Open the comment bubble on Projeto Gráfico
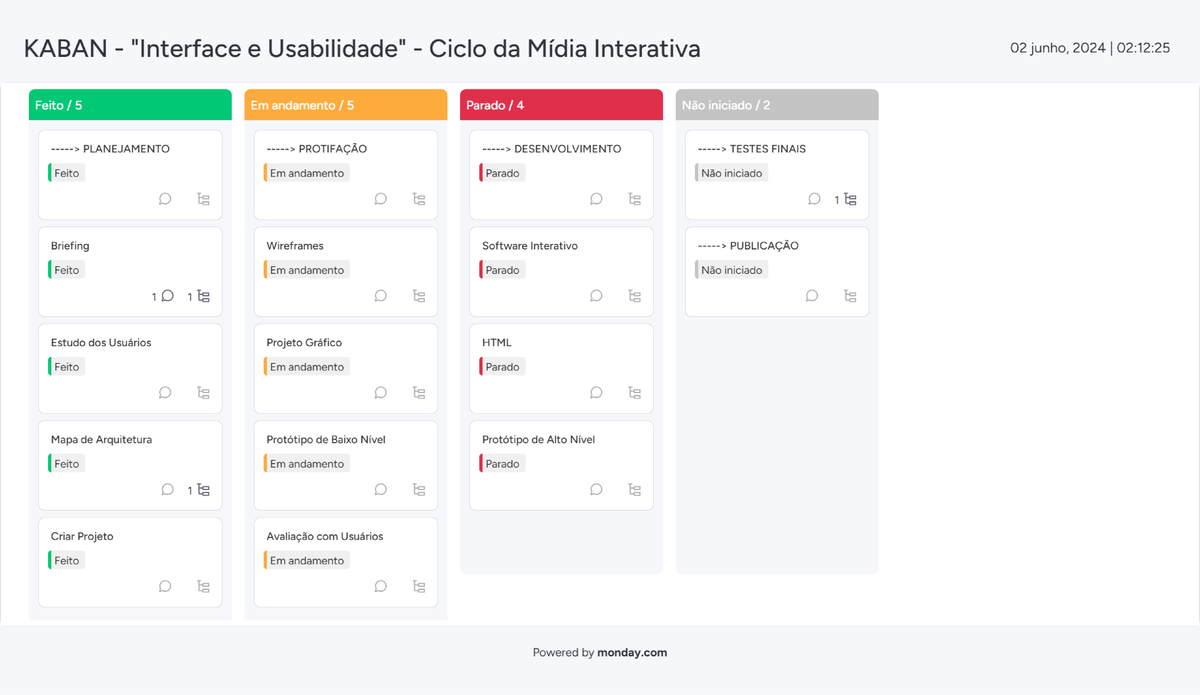The image size is (1200, 695). click(380, 392)
